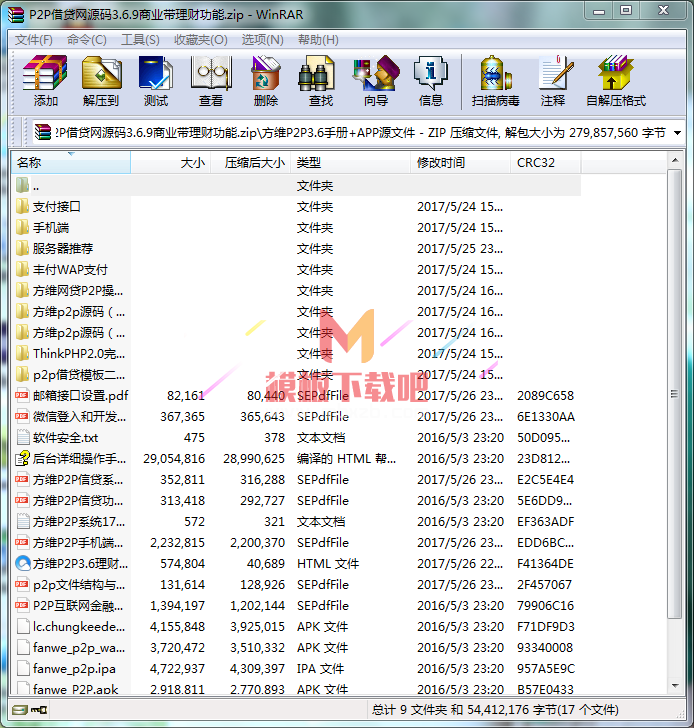The image size is (694, 728).
Task: Open the address path dropdown arrow
Action: pos(677,133)
